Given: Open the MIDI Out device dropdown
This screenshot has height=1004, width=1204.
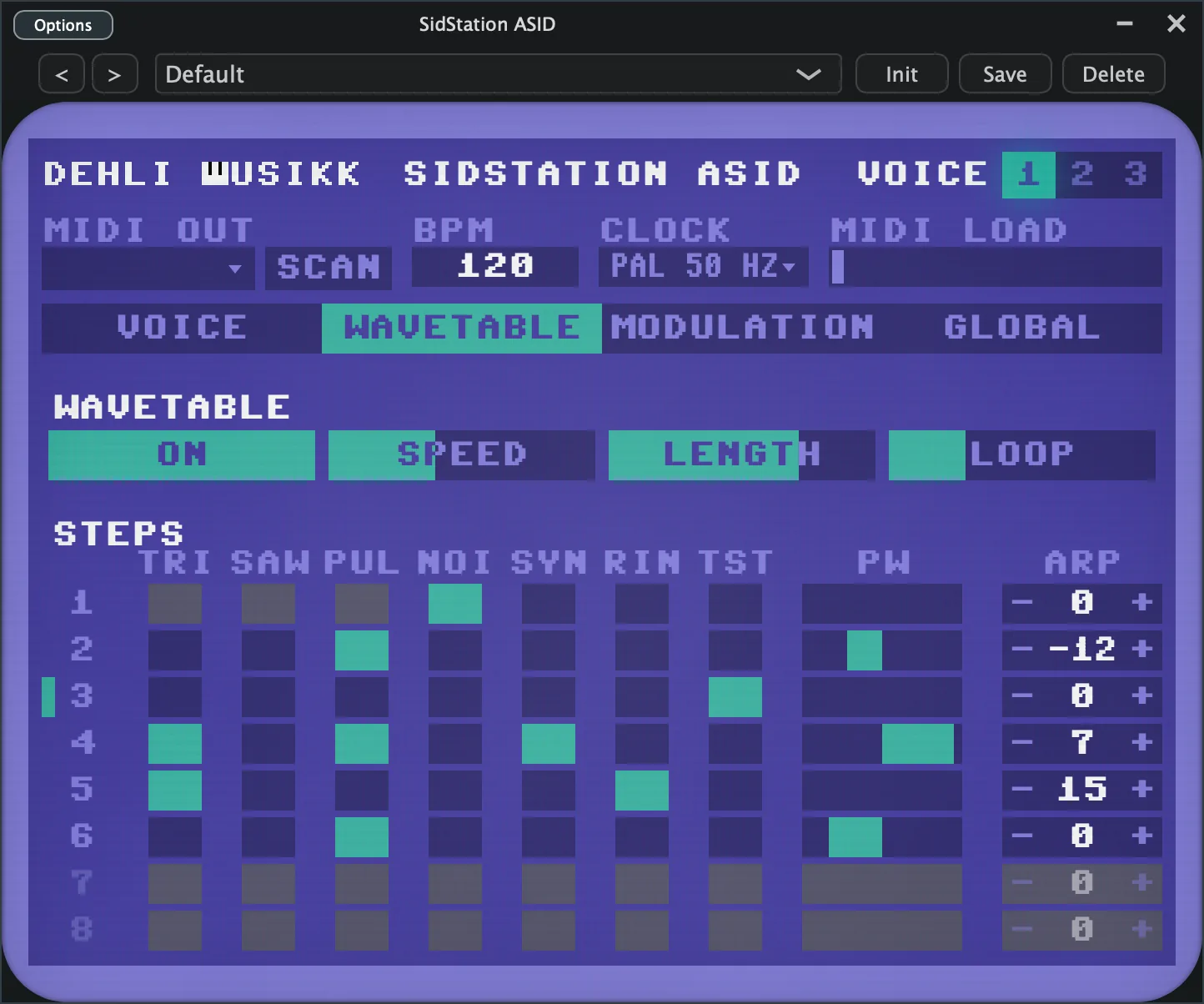Looking at the screenshot, I should [148, 268].
